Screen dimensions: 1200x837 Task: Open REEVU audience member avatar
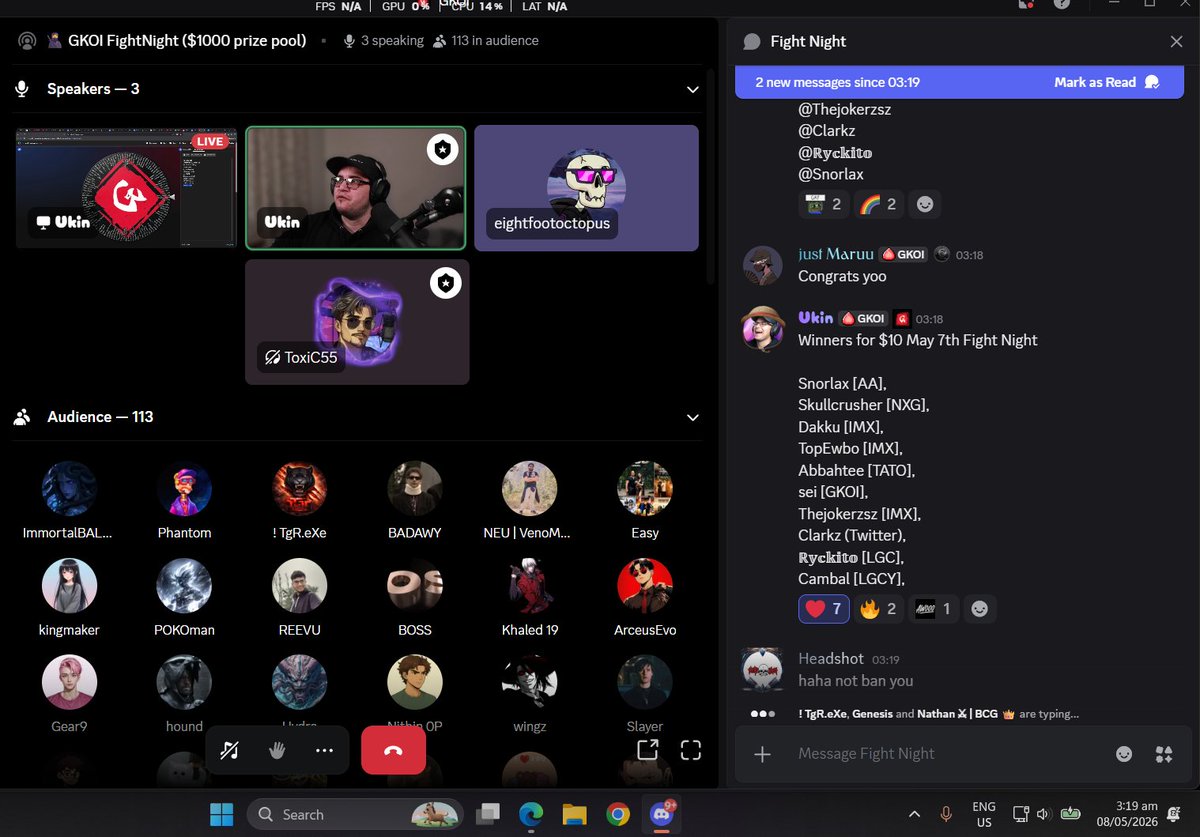pos(300,586)
